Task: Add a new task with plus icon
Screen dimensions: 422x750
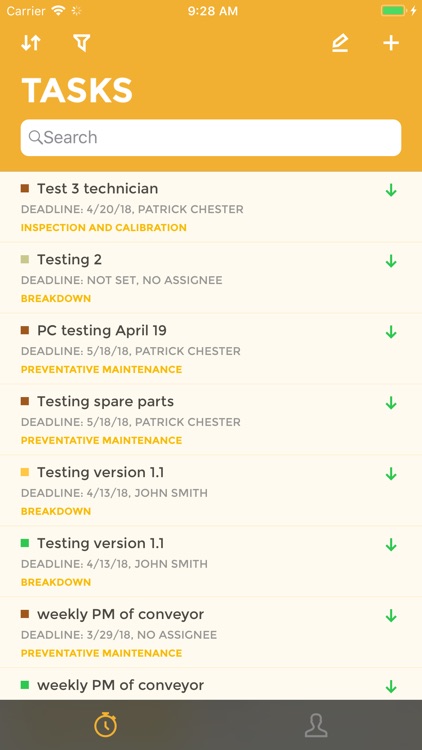Action: click(x=391, y=43)
